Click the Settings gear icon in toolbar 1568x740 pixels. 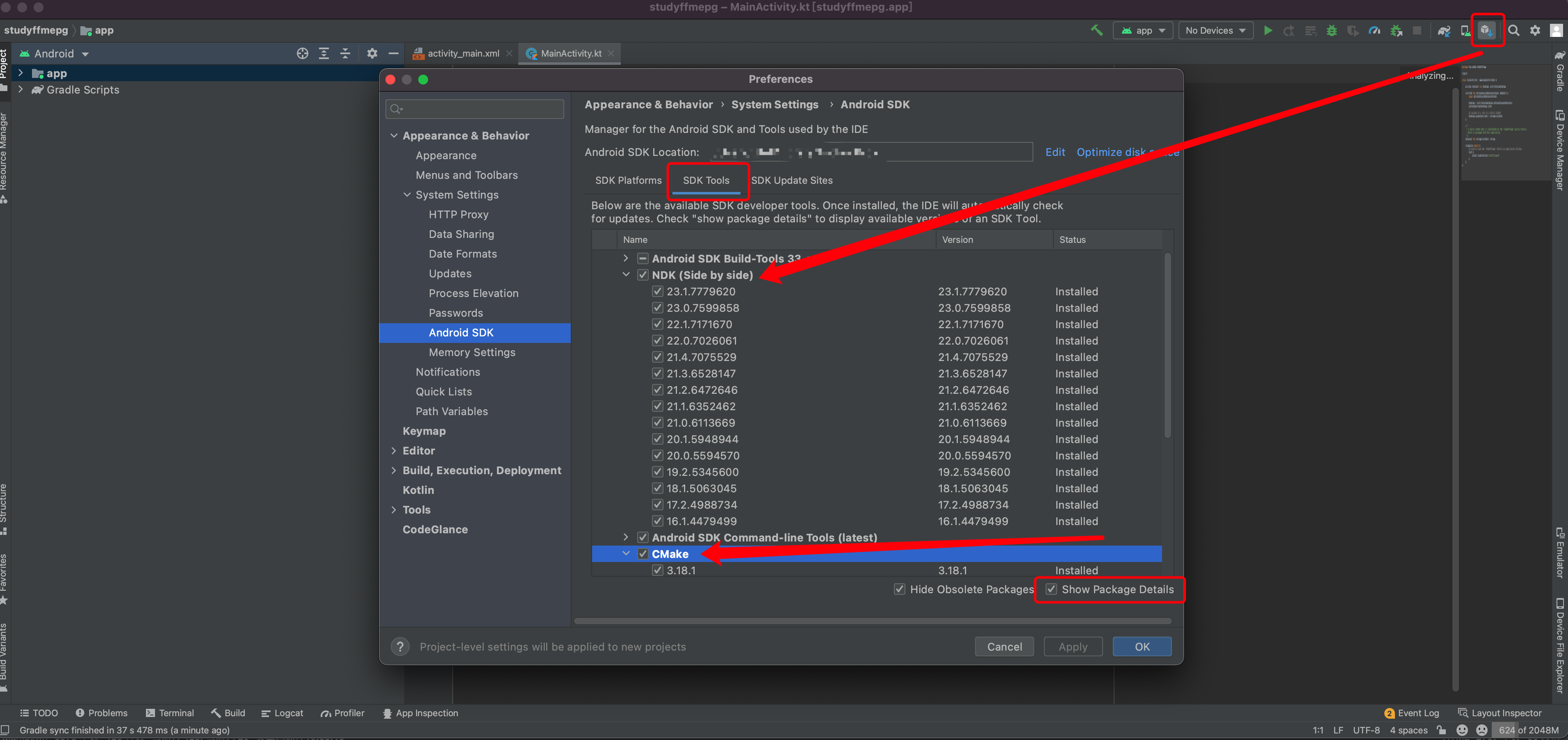point(1535,30)
